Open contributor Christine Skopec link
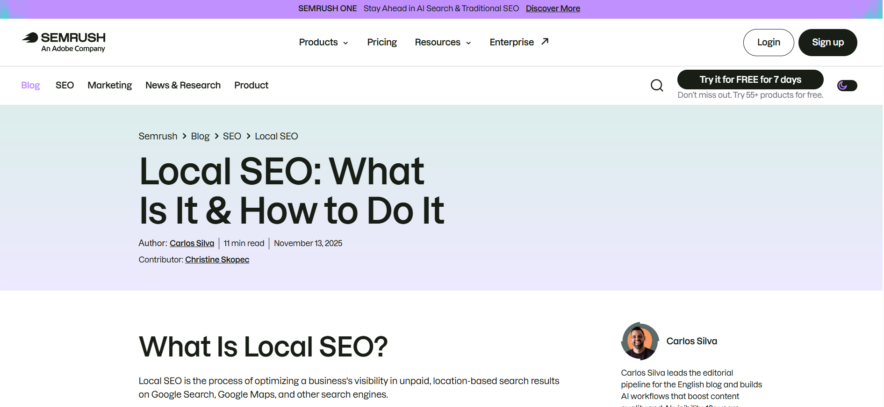The height and width of the screenshot is (407, 884). click(217, 259)
